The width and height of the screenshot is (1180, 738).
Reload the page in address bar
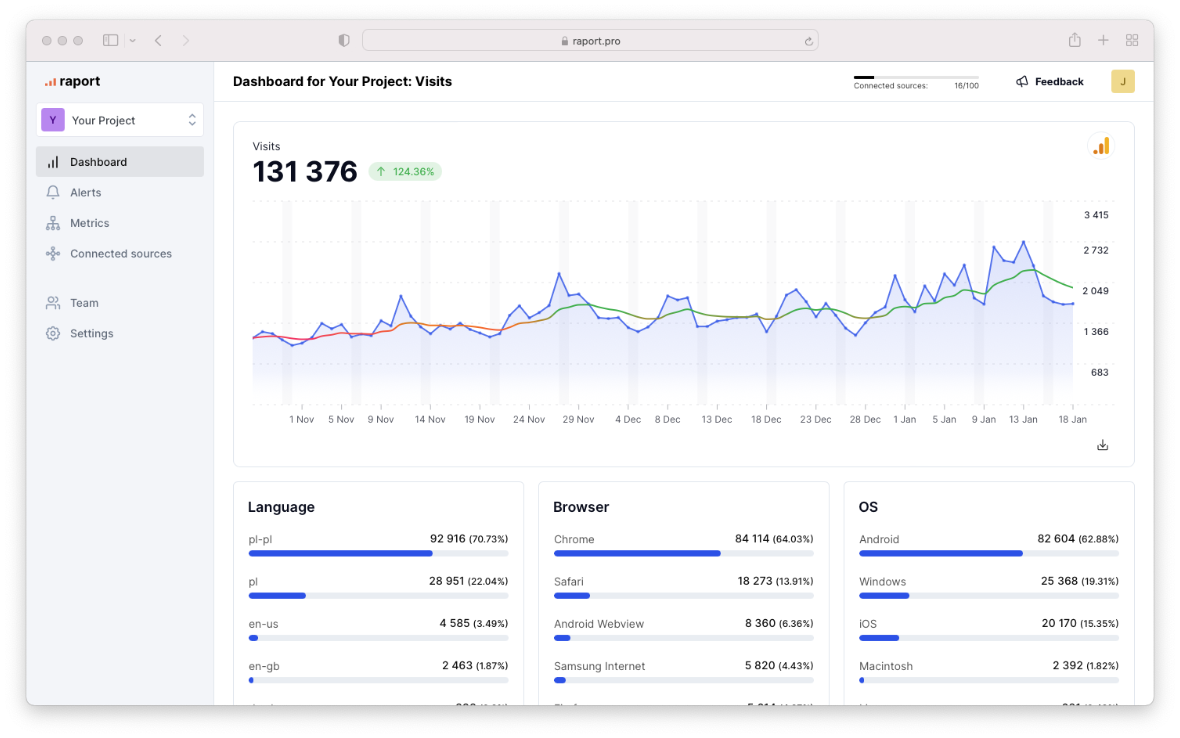(x=808, y=41)
